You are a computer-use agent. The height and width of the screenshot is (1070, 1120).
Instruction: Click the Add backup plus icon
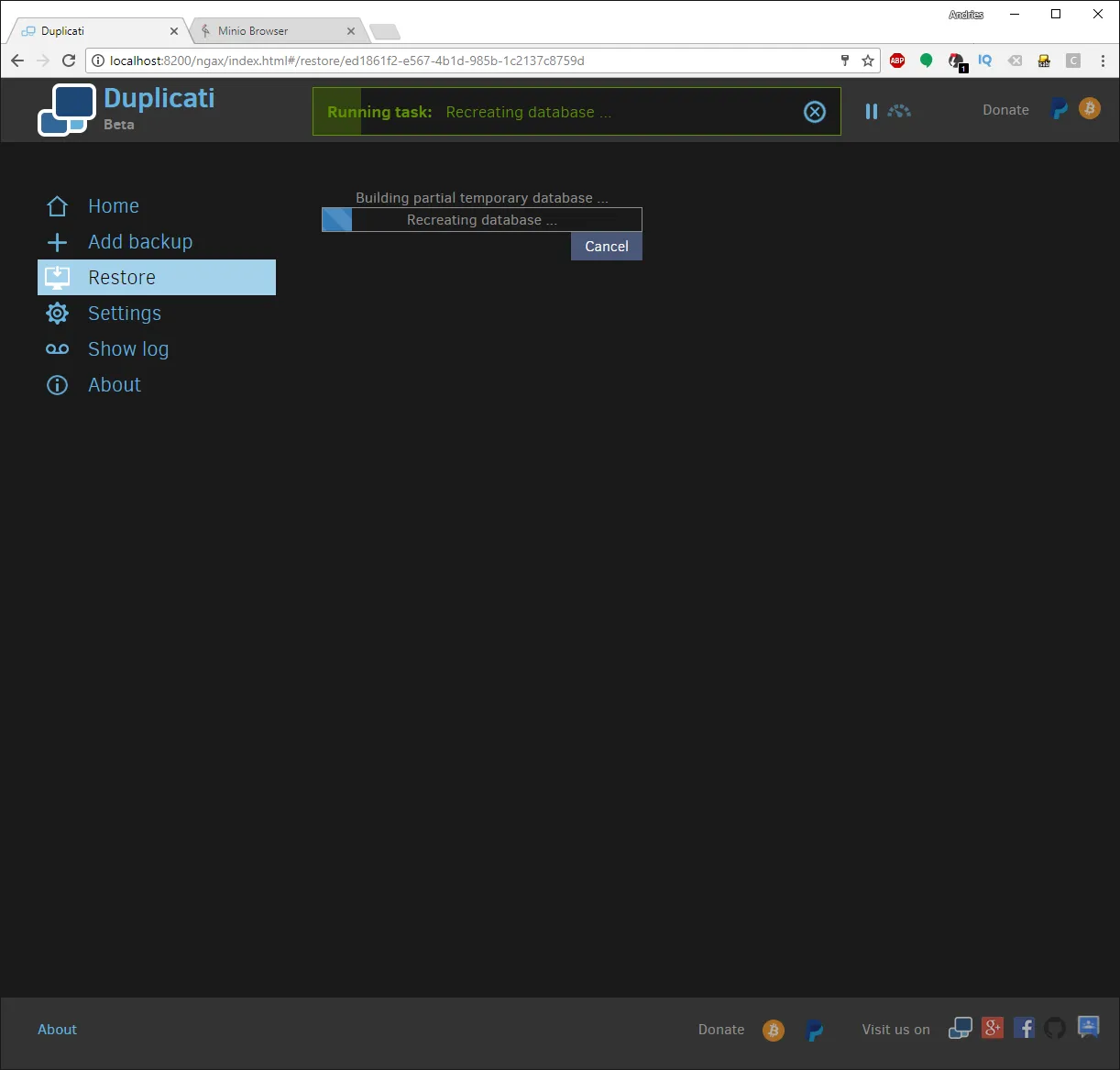pyautogui.click(x=58, y=242)
